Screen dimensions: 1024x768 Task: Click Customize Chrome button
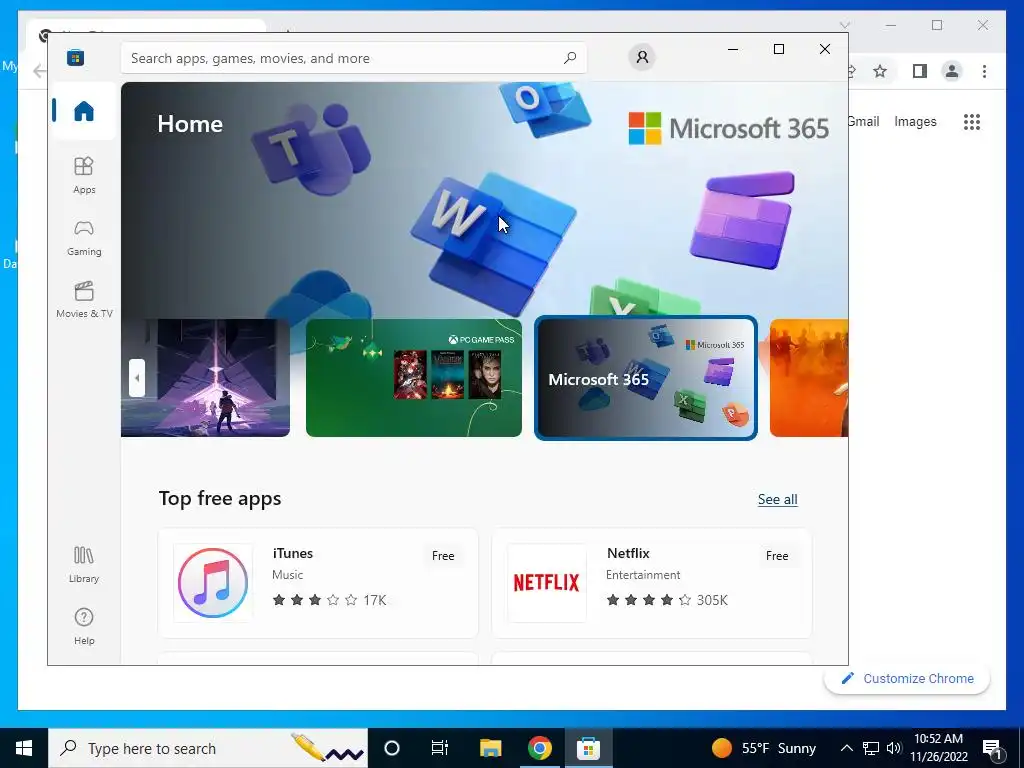[907, 679]
